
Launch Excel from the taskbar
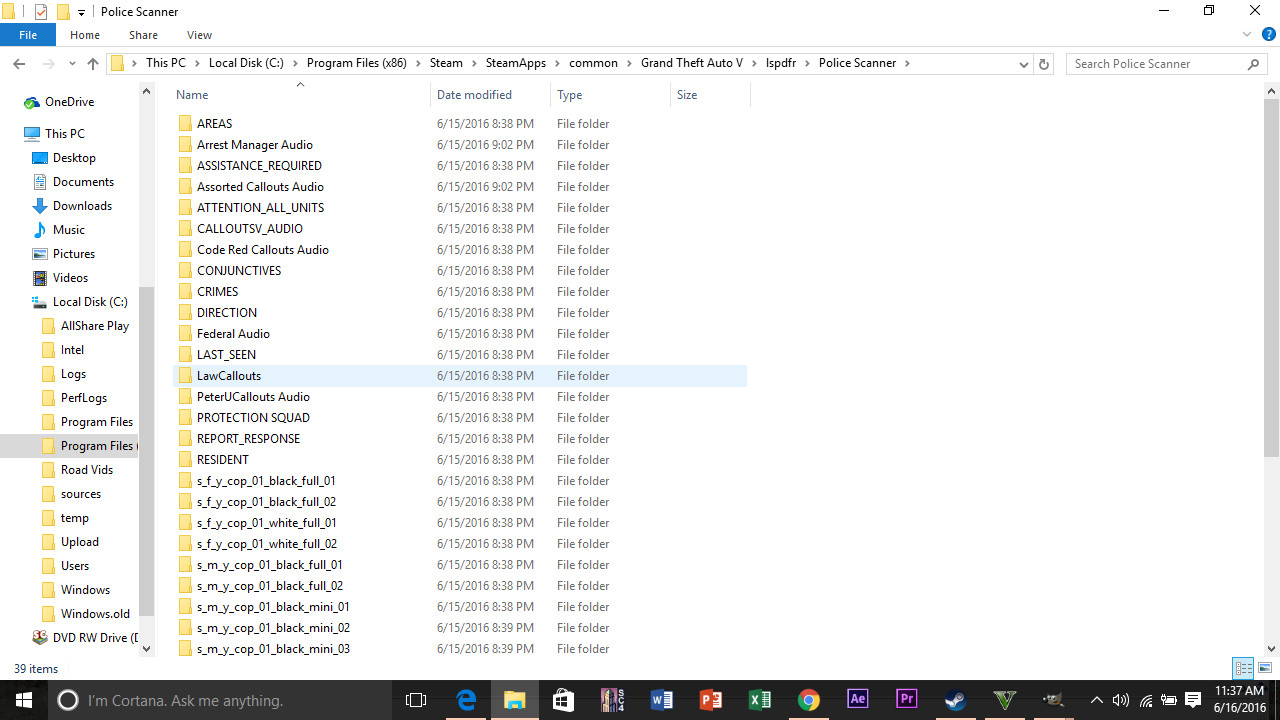(759, 700)
